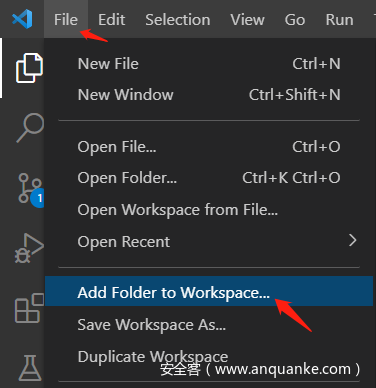376x388 pixels.
Task: Select Add Folder to Workspace...
Action: (209, 292)
